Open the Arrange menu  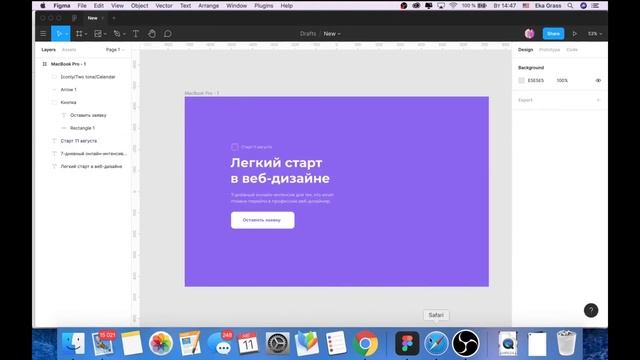coord(209,6)
